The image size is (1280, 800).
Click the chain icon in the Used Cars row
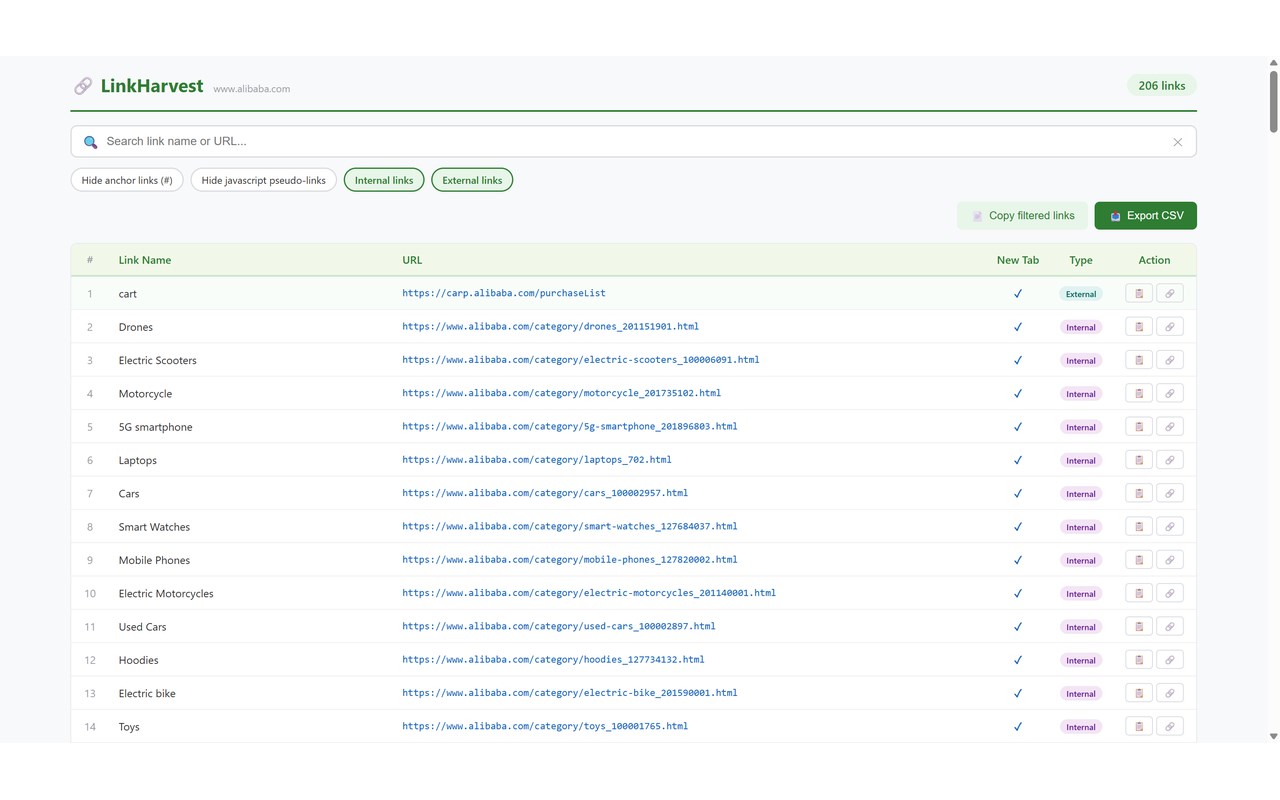[x=1170, y=627]
